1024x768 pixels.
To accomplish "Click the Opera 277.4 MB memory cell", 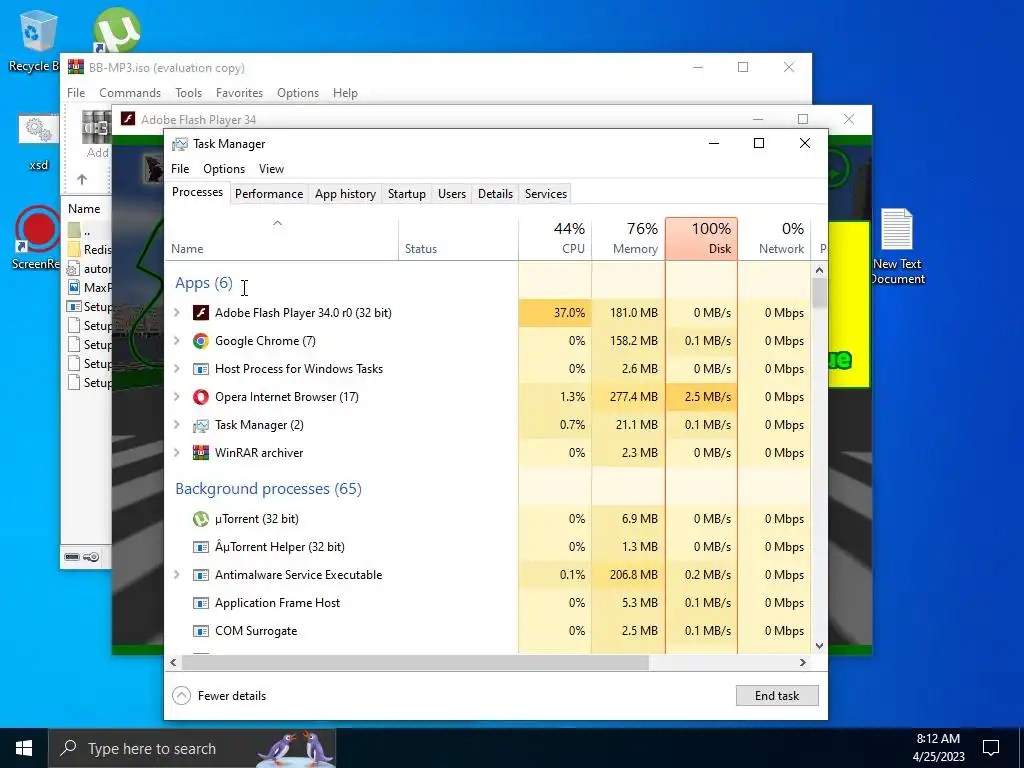I will pos(628,397).
